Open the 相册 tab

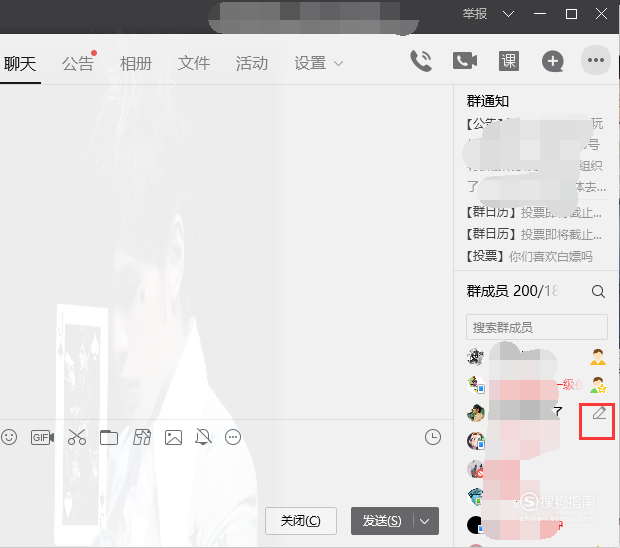[136, 63]
